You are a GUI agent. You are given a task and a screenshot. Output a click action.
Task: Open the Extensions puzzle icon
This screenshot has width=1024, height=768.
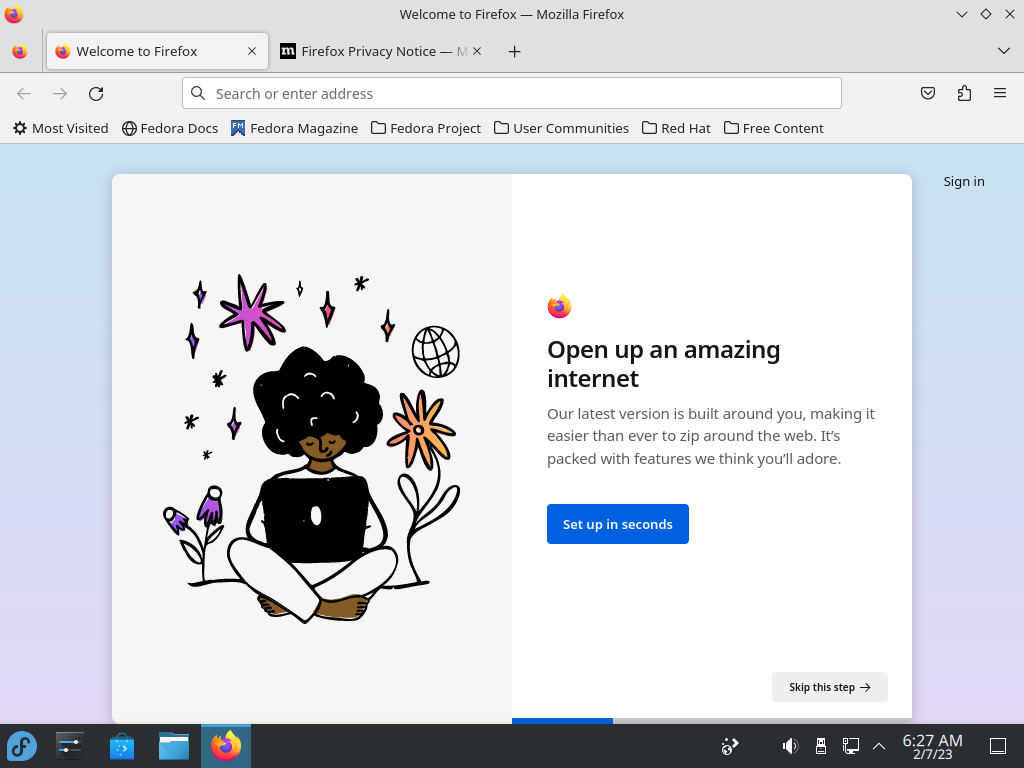[964, 93]
